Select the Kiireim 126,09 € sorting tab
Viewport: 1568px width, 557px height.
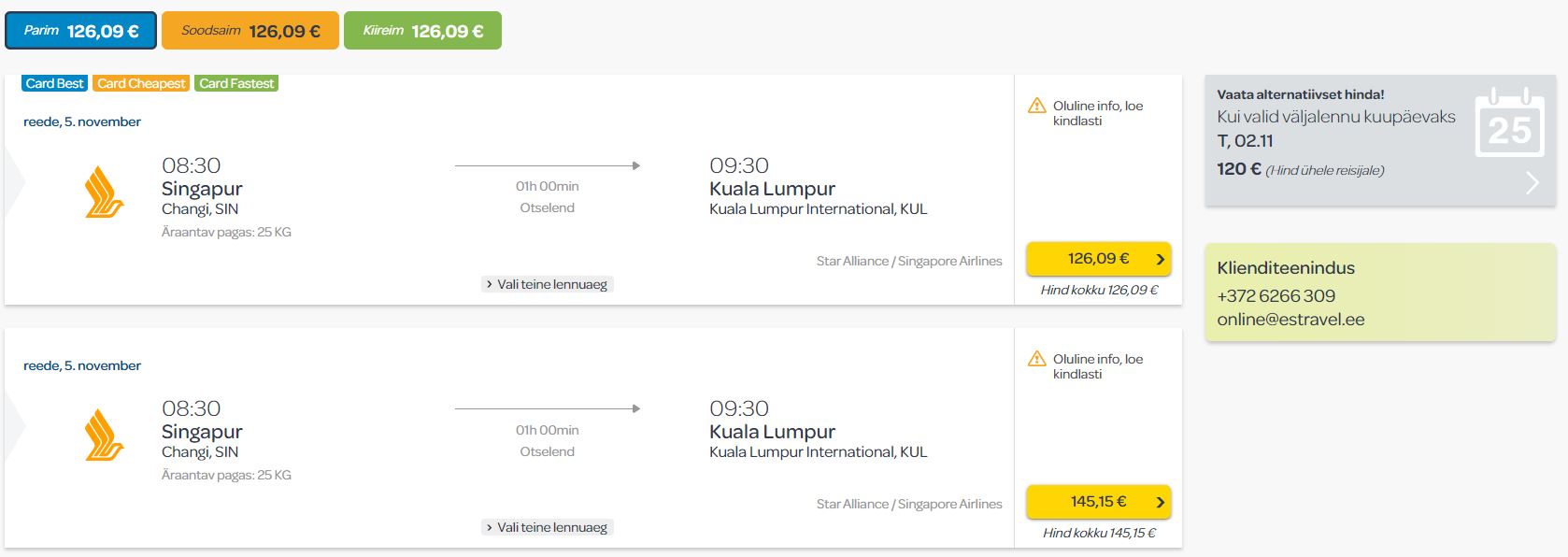tap(422, 31)
